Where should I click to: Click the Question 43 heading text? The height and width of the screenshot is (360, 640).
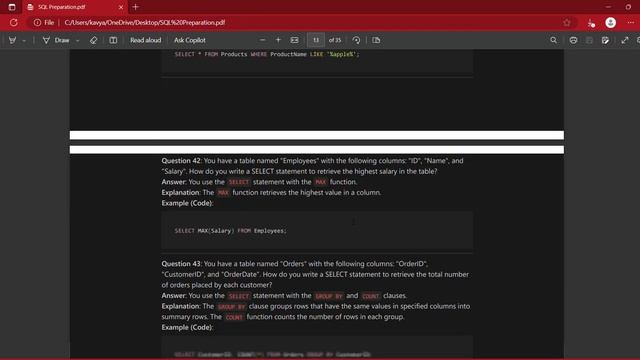[x=181, y=264]
